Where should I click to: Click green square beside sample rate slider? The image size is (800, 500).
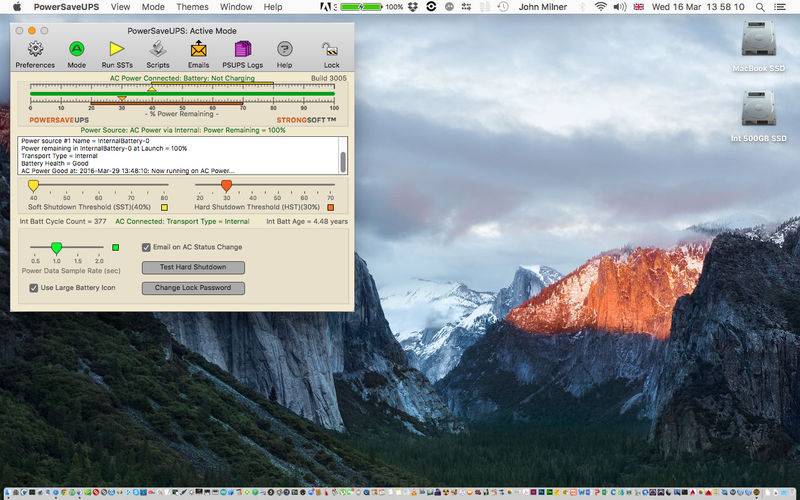[115, 247]
